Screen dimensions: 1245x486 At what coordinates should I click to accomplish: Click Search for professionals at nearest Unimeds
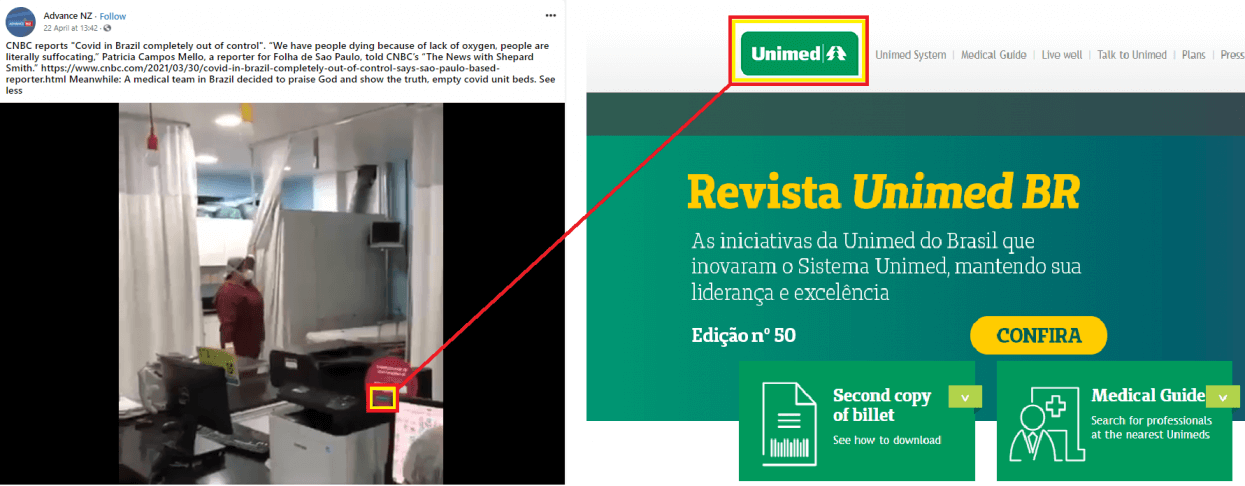point(1151,428)
